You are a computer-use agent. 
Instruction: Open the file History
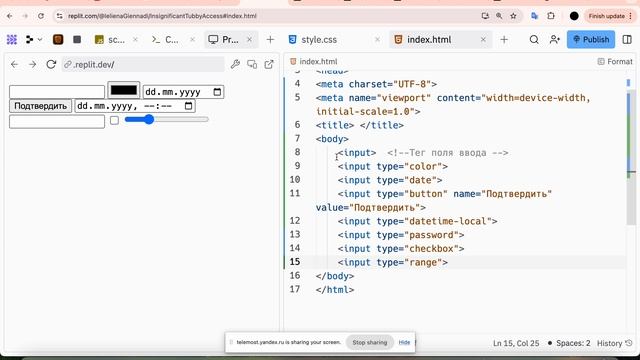point(615,343)
